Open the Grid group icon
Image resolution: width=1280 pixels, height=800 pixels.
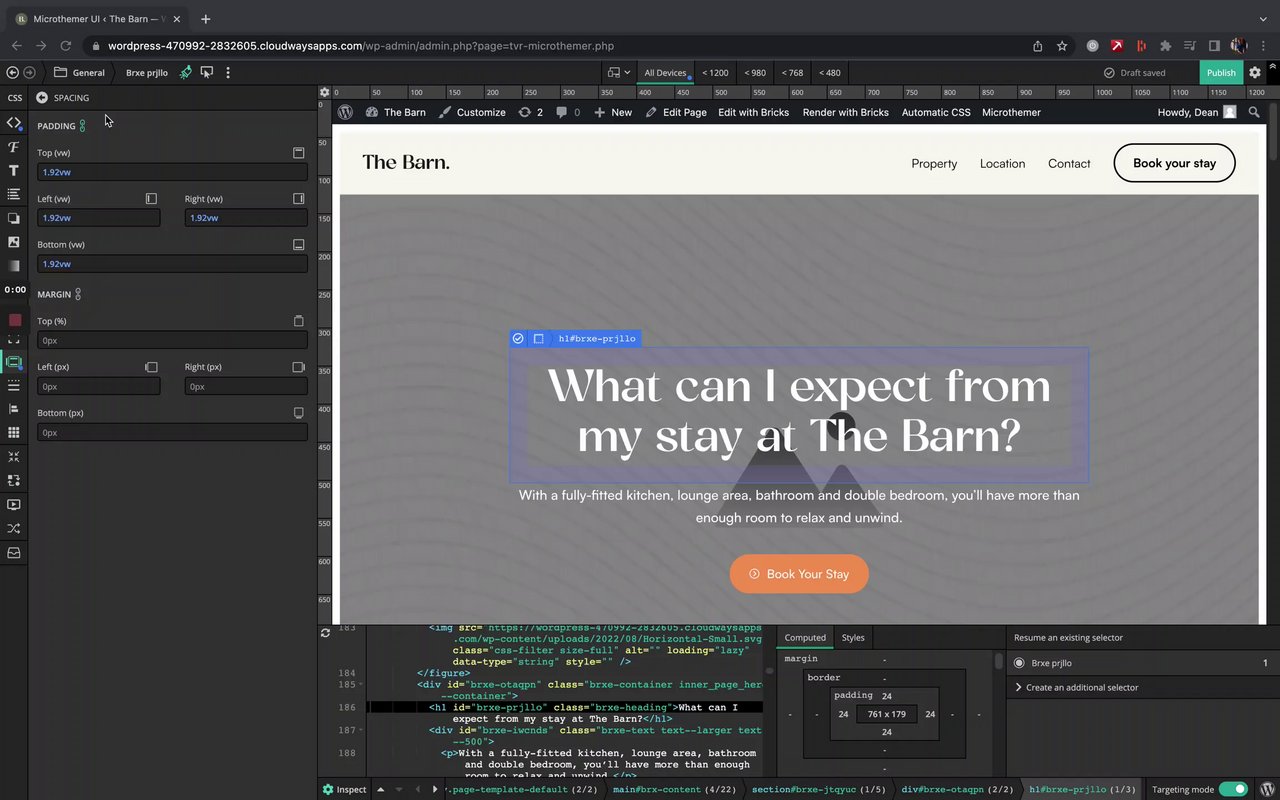click(14, 433)
